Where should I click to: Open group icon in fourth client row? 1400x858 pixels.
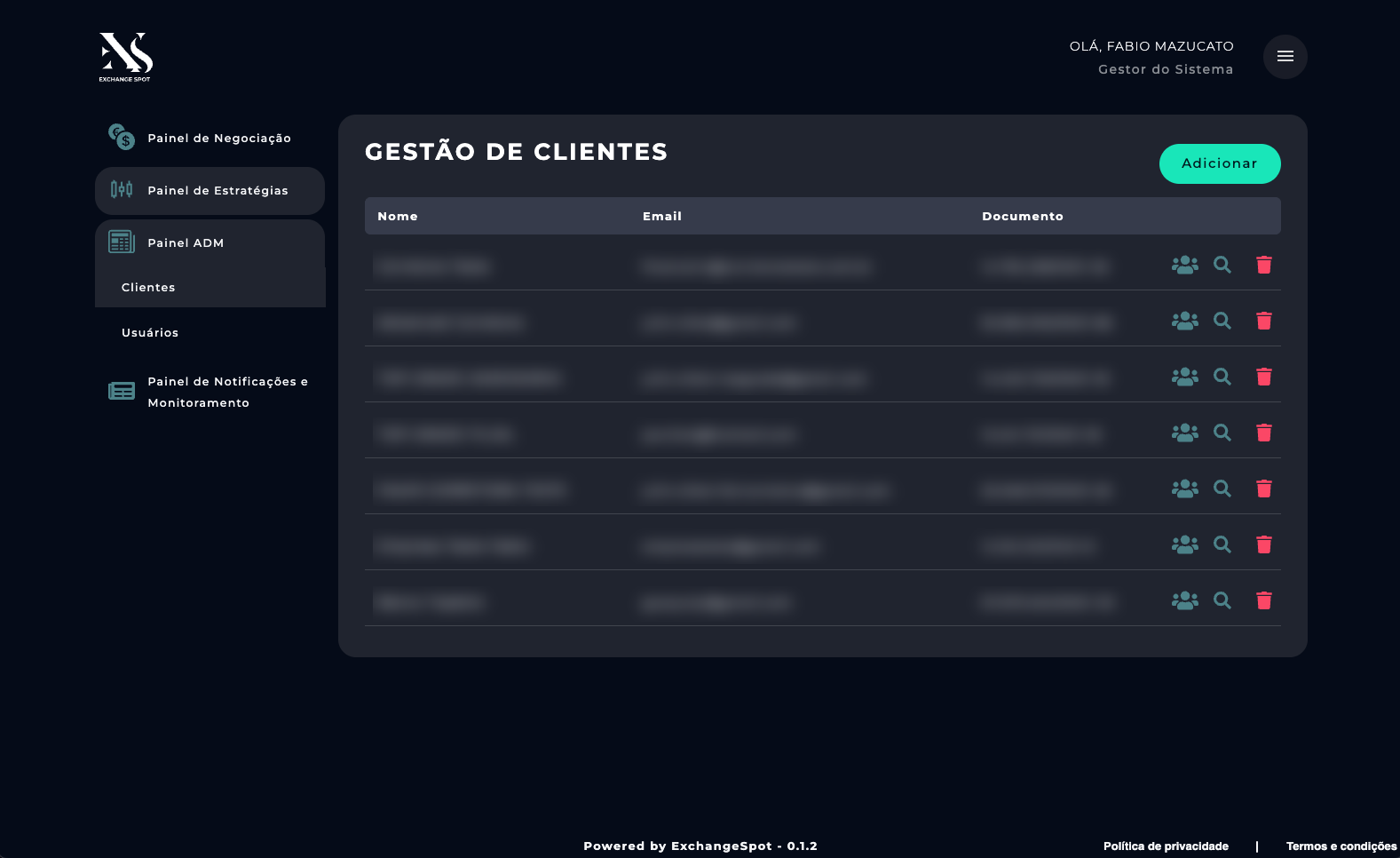pos(1184,433)
